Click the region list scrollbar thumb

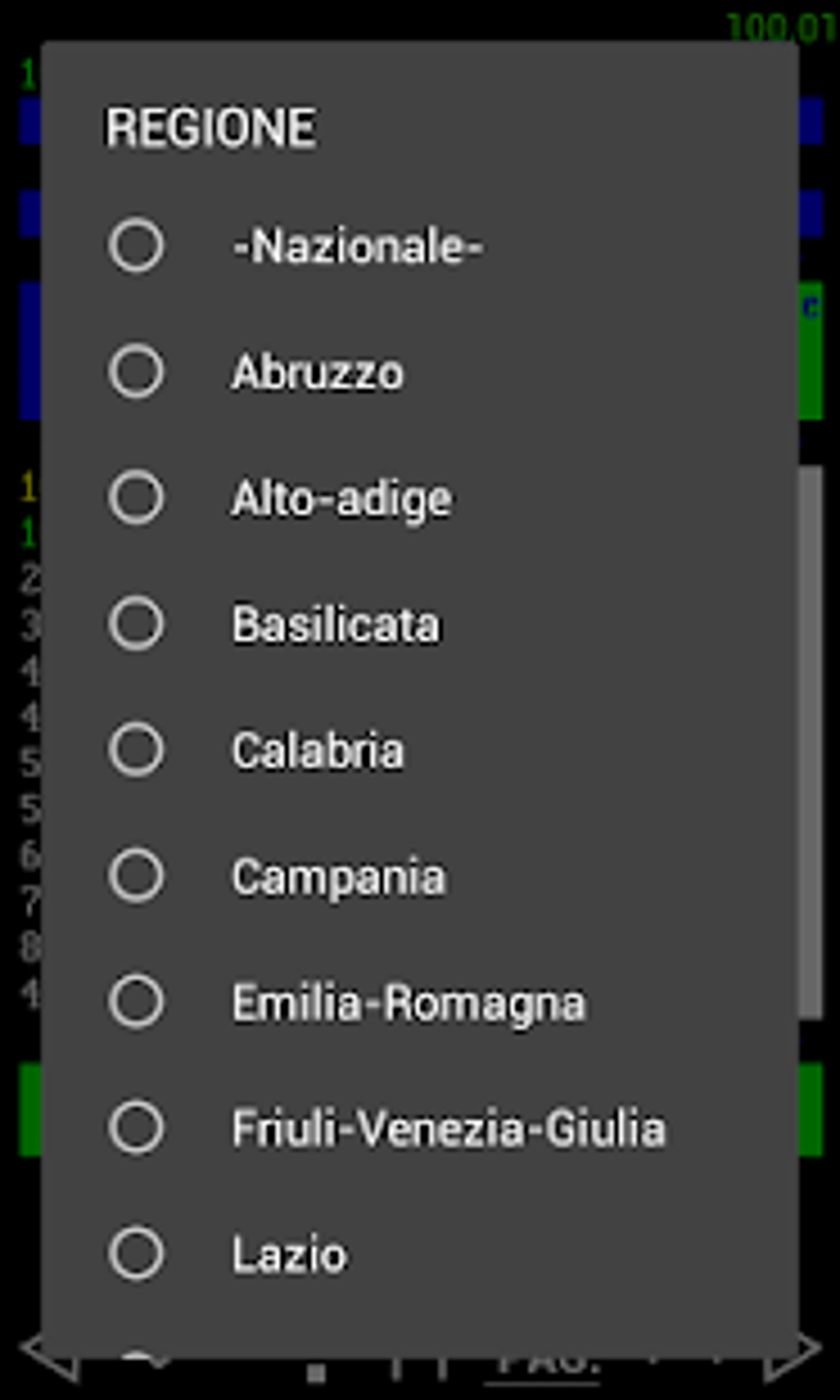point(810,741)
